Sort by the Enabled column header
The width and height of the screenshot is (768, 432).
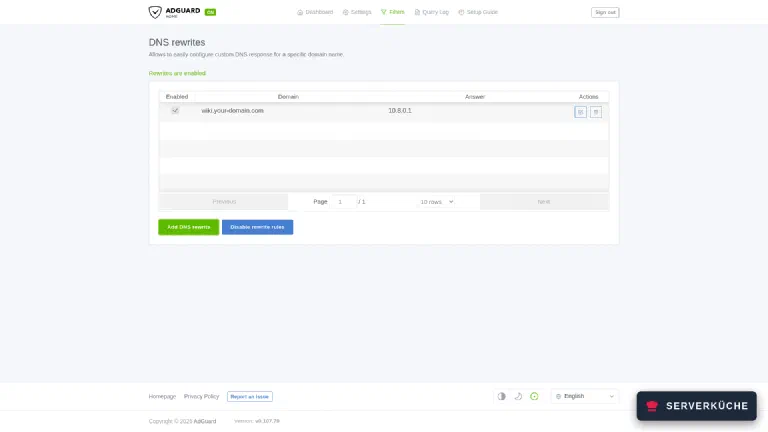coord(177,97)
